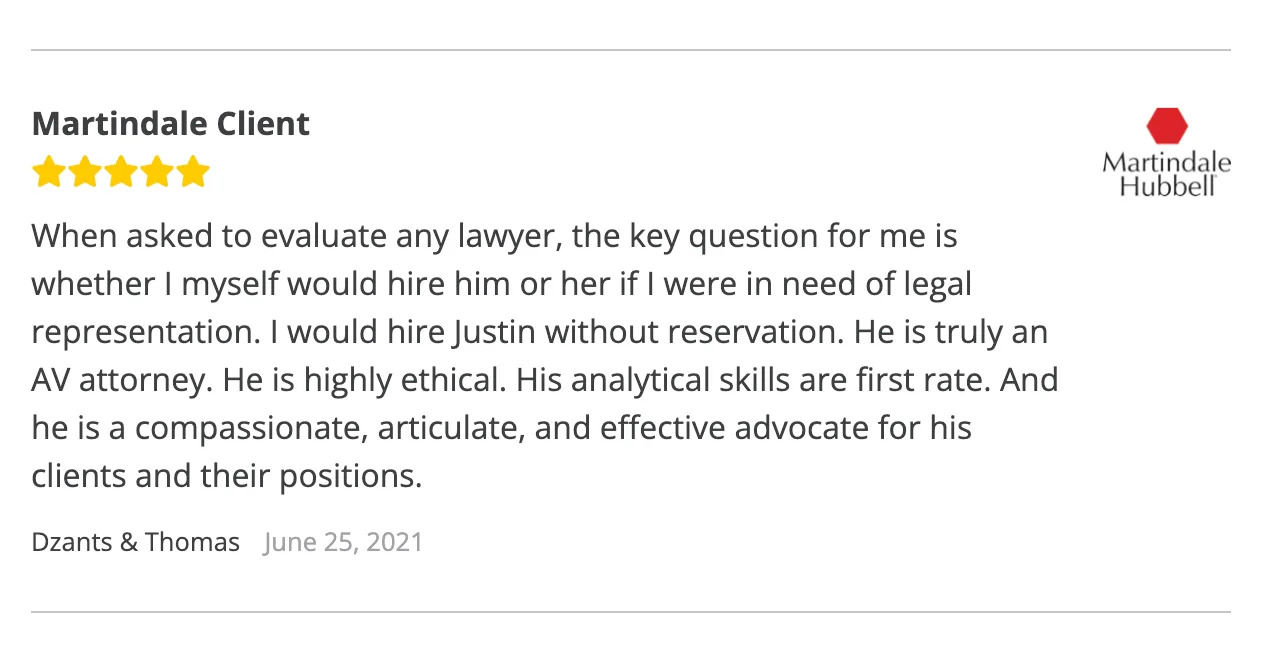Click the first yellow rating star
This screenshot has height=664, width=1262.
tap(48, 172)
